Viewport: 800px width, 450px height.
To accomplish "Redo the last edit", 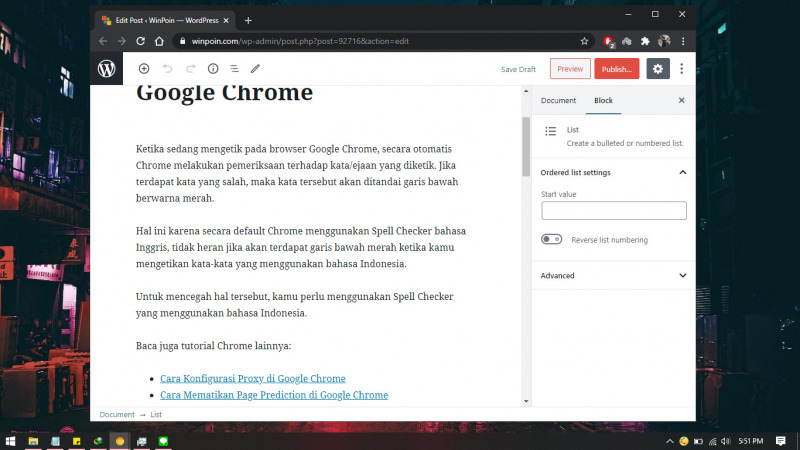I will pos(190,68).
